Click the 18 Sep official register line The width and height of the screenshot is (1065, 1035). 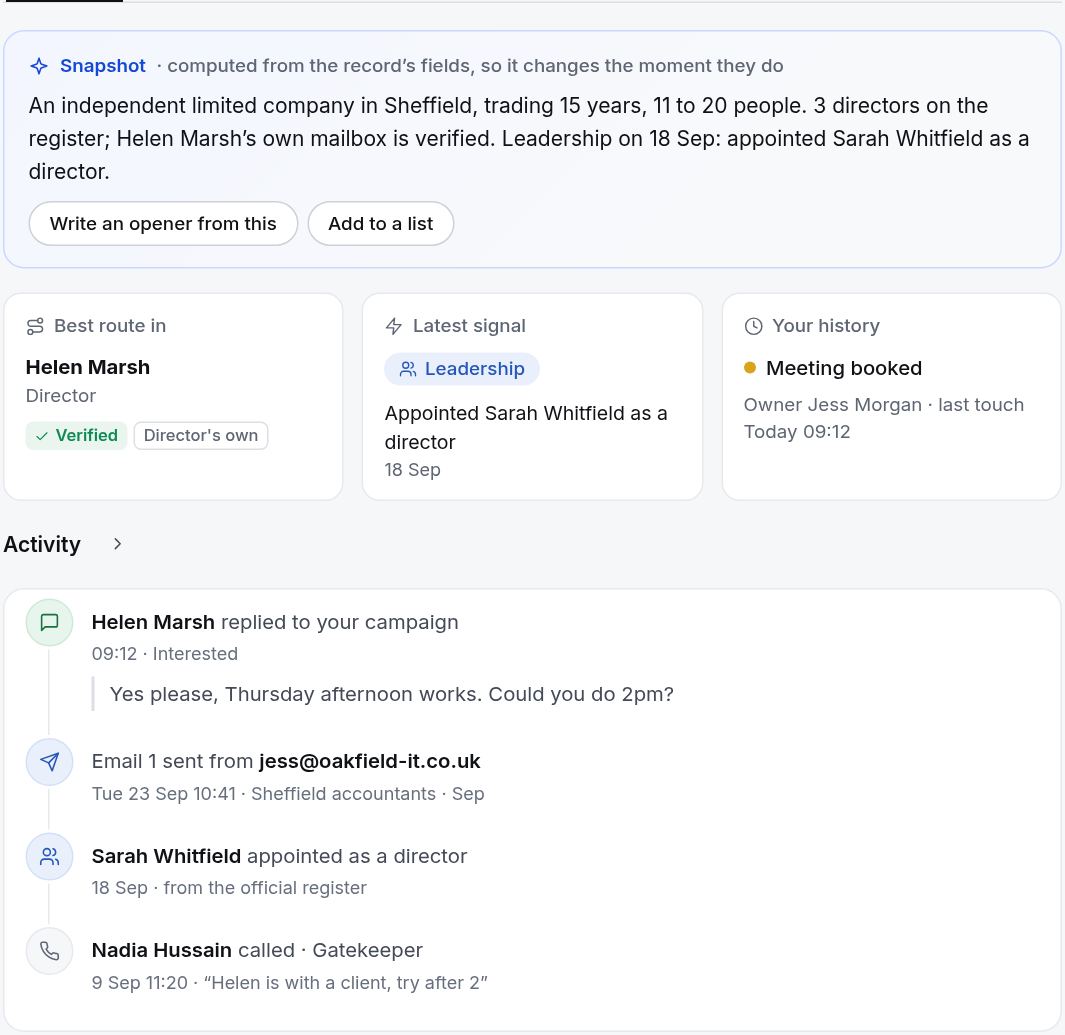tap(229, 888)
